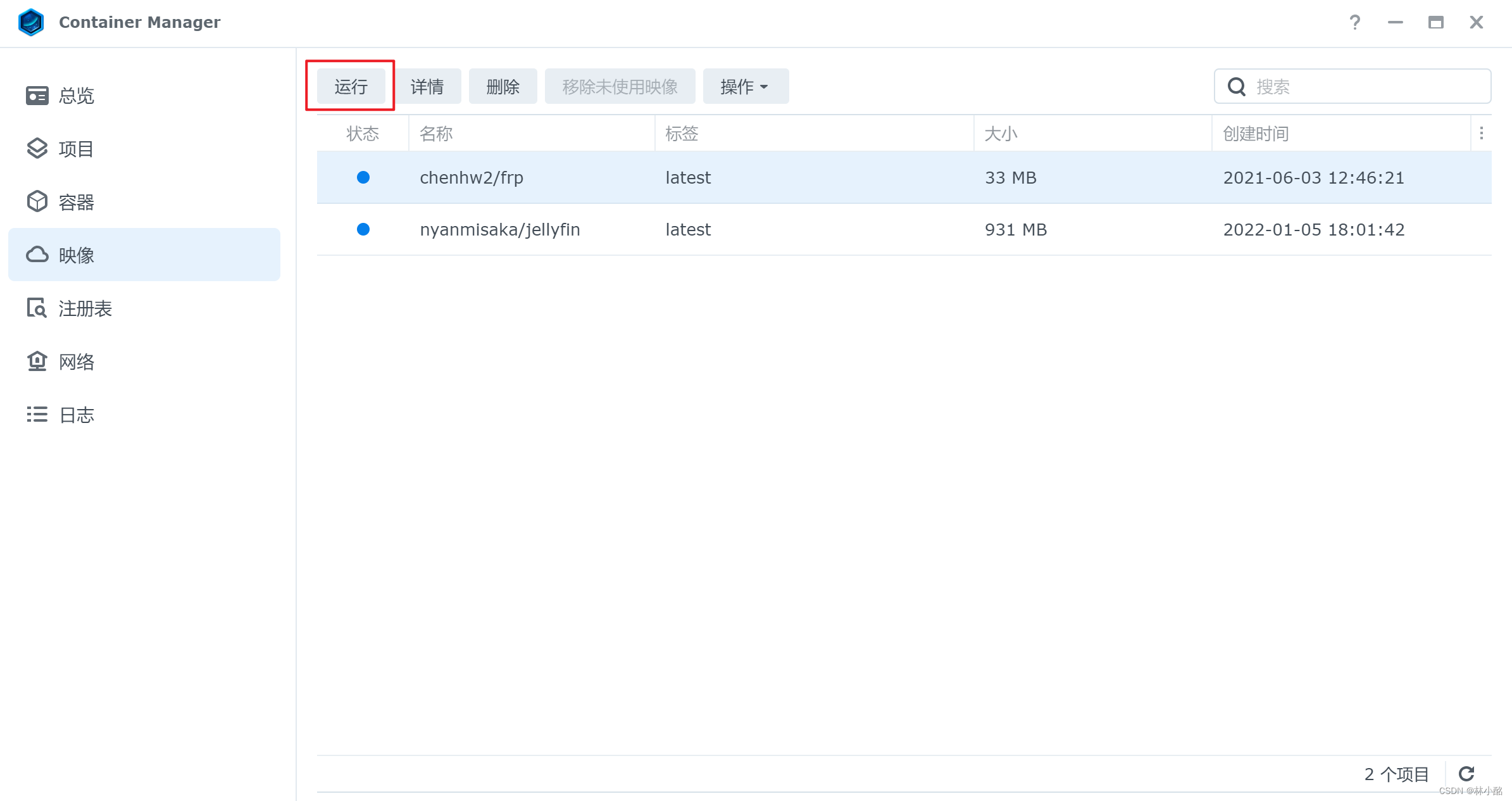Click the Container Manager app logo

[x=31, y=22]
